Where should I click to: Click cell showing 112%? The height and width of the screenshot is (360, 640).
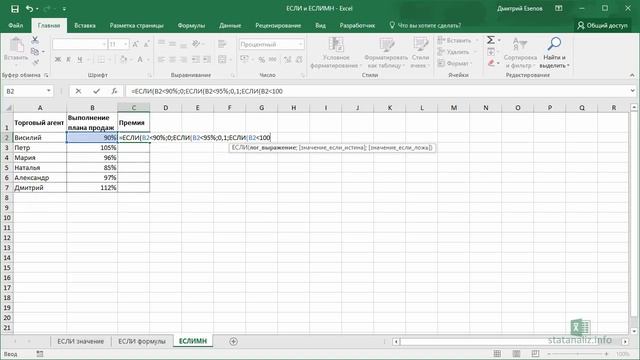[x=92, y=188]
